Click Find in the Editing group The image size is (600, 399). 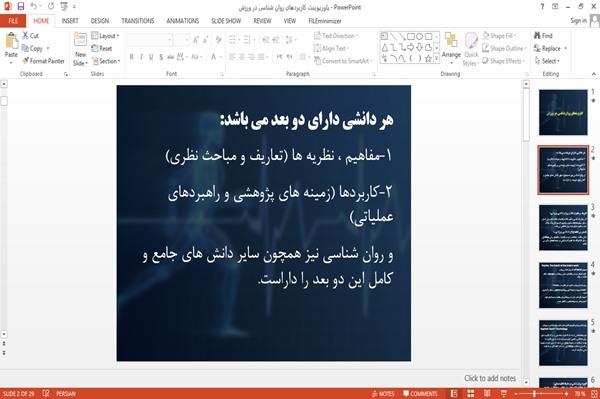click(543, 36)
